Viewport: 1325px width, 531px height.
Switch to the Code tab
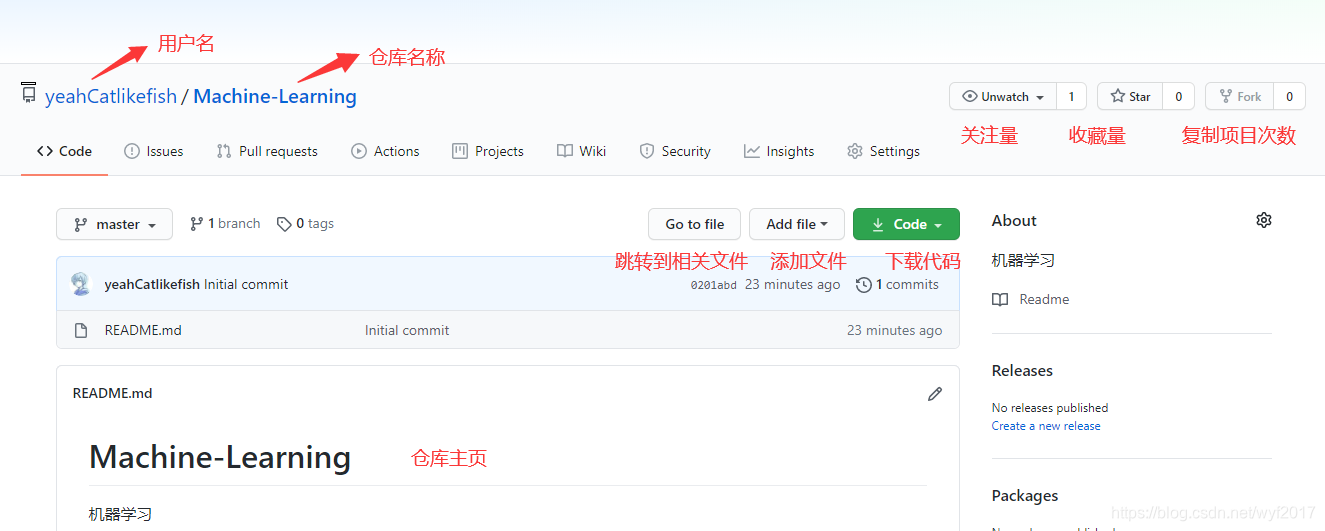click(x=64, y=151)
